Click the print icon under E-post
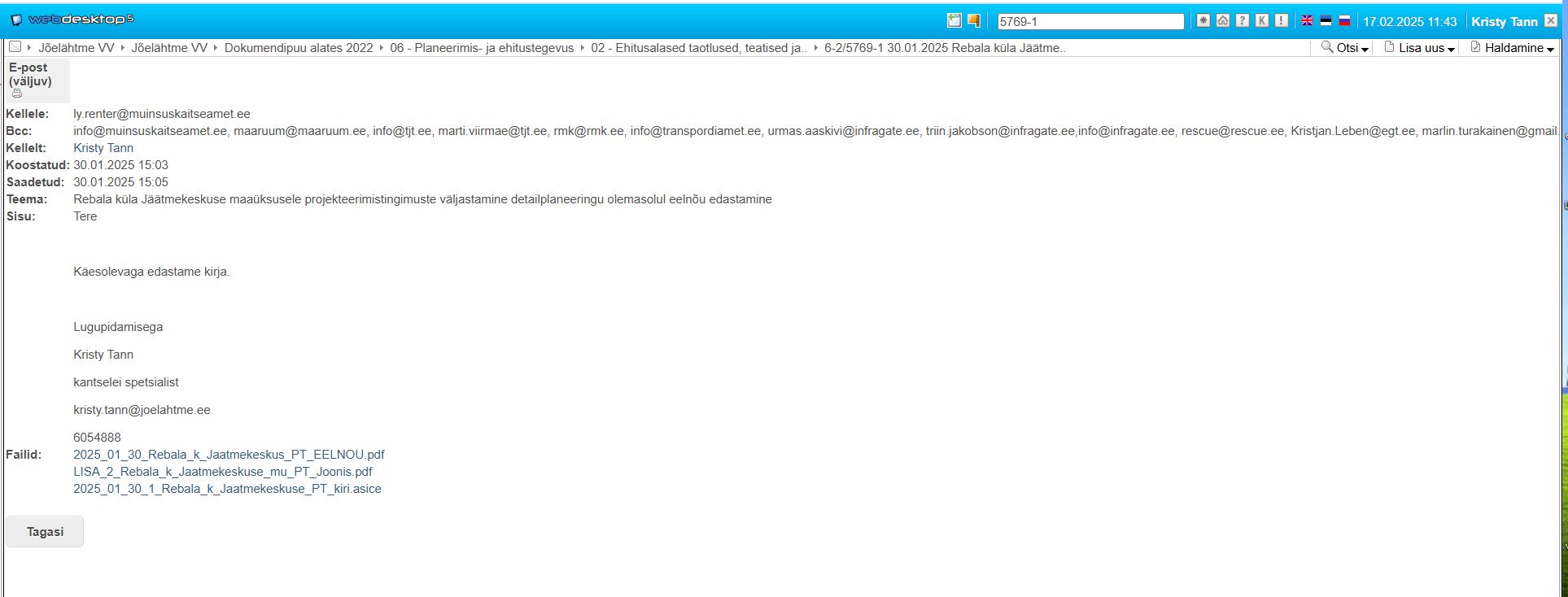The height and width of the screenshot is (597, 1568). coord(17,94)
